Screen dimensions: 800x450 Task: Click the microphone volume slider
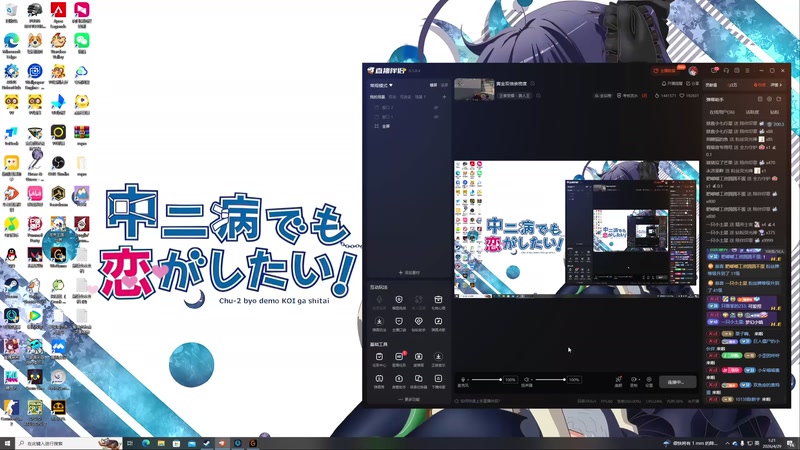coord(486,380)
